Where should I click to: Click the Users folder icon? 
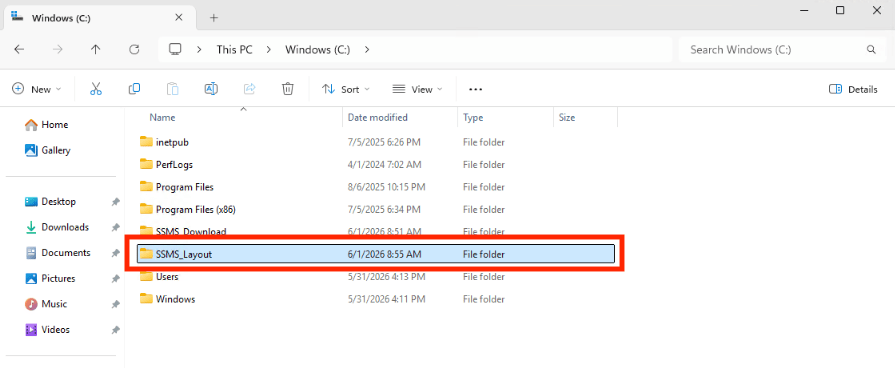tap(147, 277)
